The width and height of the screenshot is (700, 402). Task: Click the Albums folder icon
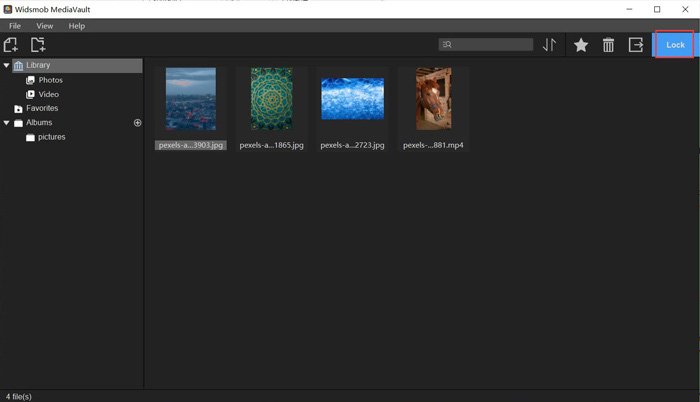(x=18, y=123)
